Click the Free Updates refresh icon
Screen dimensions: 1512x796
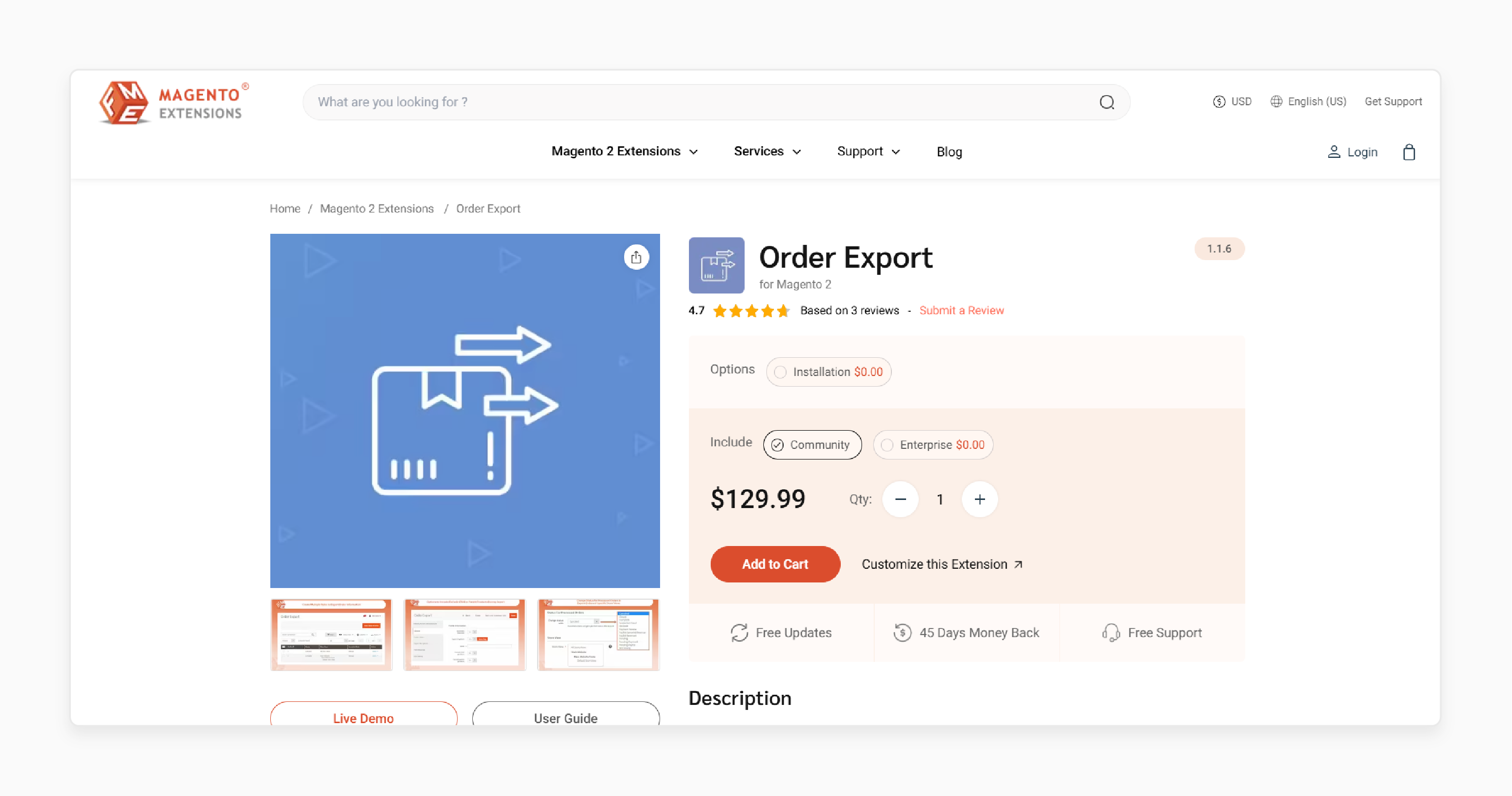pyautogui.click(x=739, y=633)
